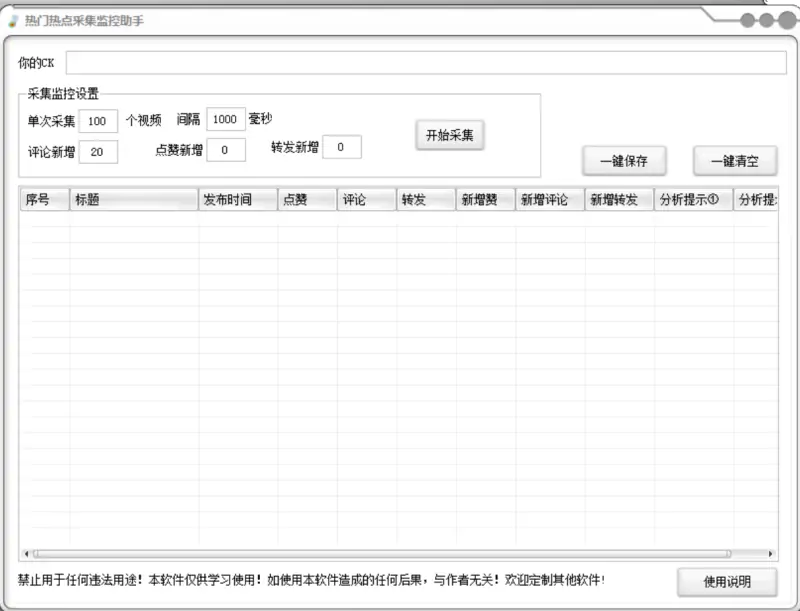Screen dimensions: 800x611
Task: Edit the 评论新增 field showing 20
Action: tap(98, 151)
